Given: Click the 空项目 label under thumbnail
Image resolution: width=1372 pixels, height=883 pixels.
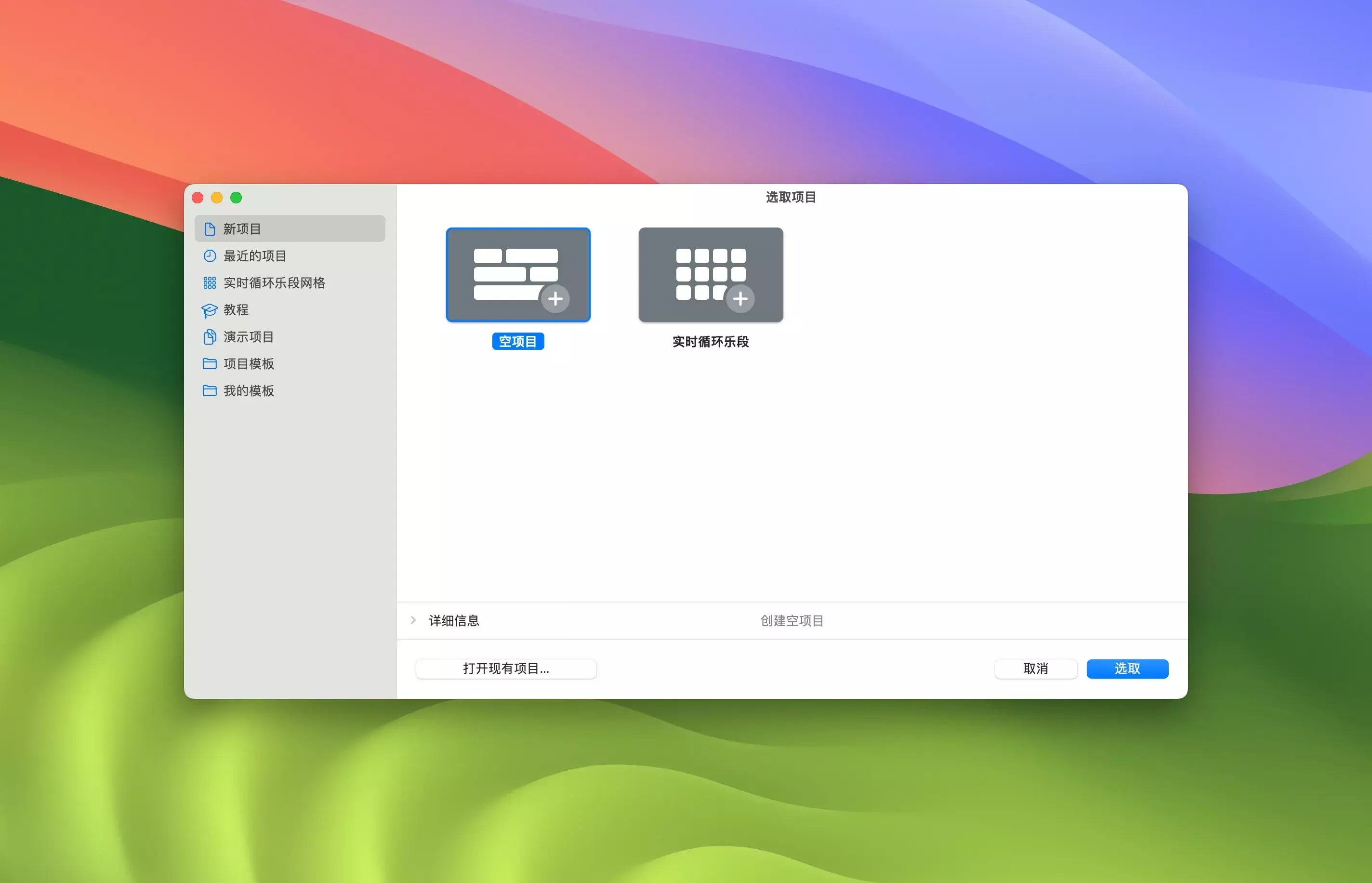Looking at the screenshot, I should (517, 342).
